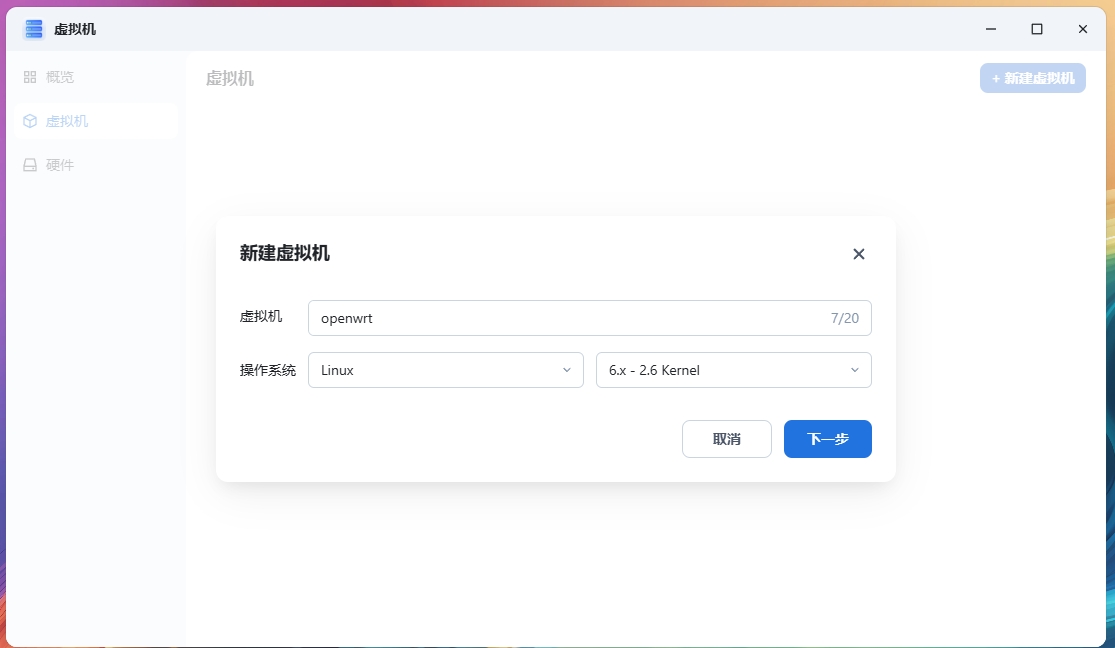
Task: Click the 虚拟机 page heading
Action: (x=230, y=78)
